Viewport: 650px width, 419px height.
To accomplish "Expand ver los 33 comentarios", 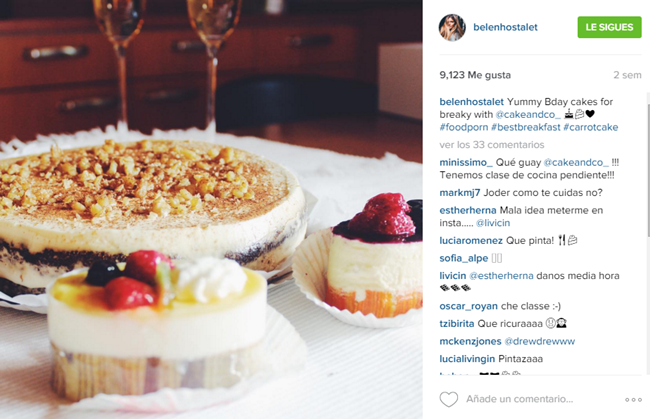I will tap(492, 145).
